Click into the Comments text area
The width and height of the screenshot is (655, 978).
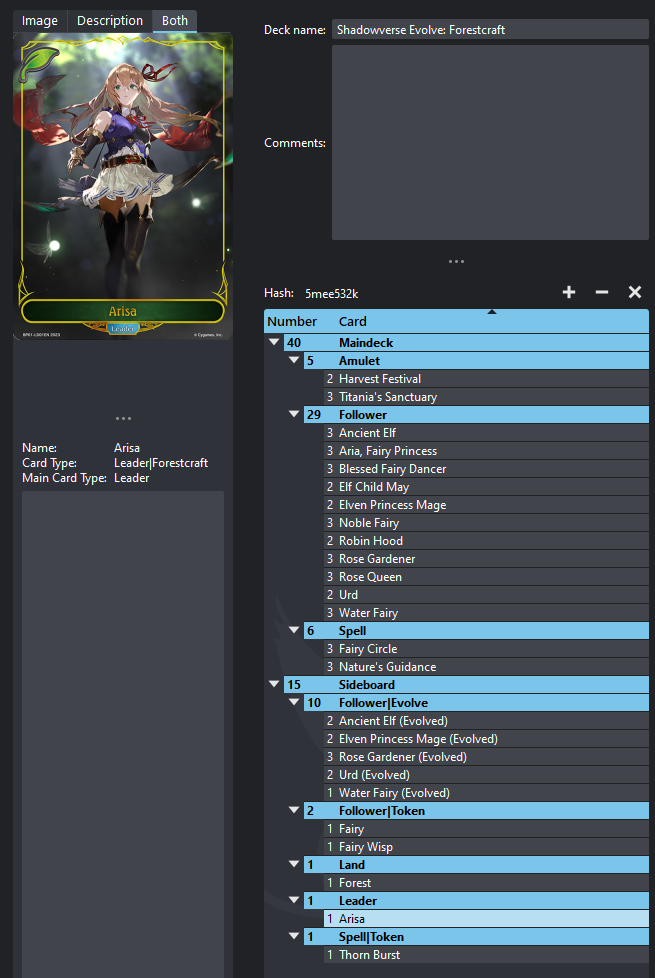coord(490,143)
